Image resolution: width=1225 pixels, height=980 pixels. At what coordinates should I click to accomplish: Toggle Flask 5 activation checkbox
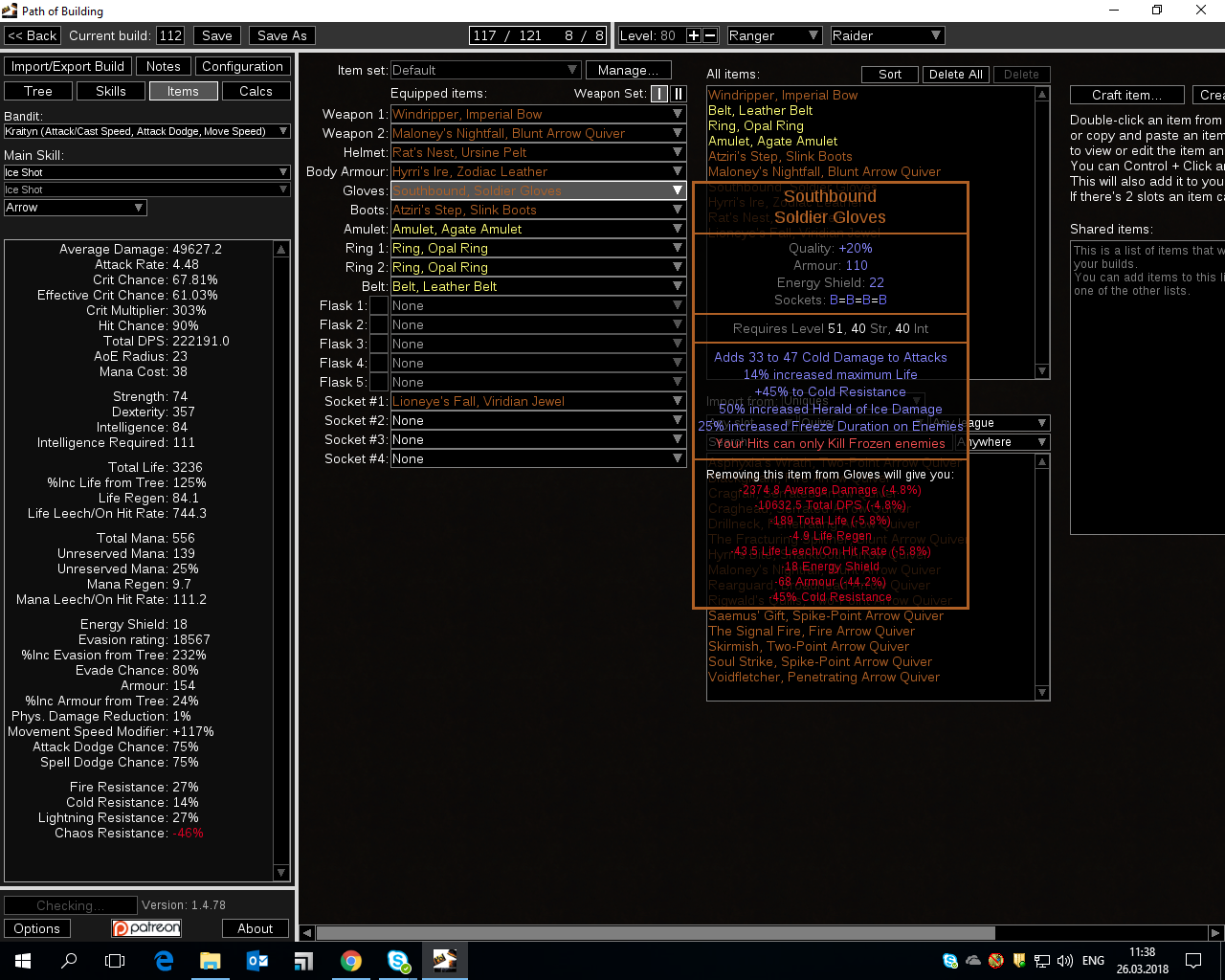[x=379, y=382]
